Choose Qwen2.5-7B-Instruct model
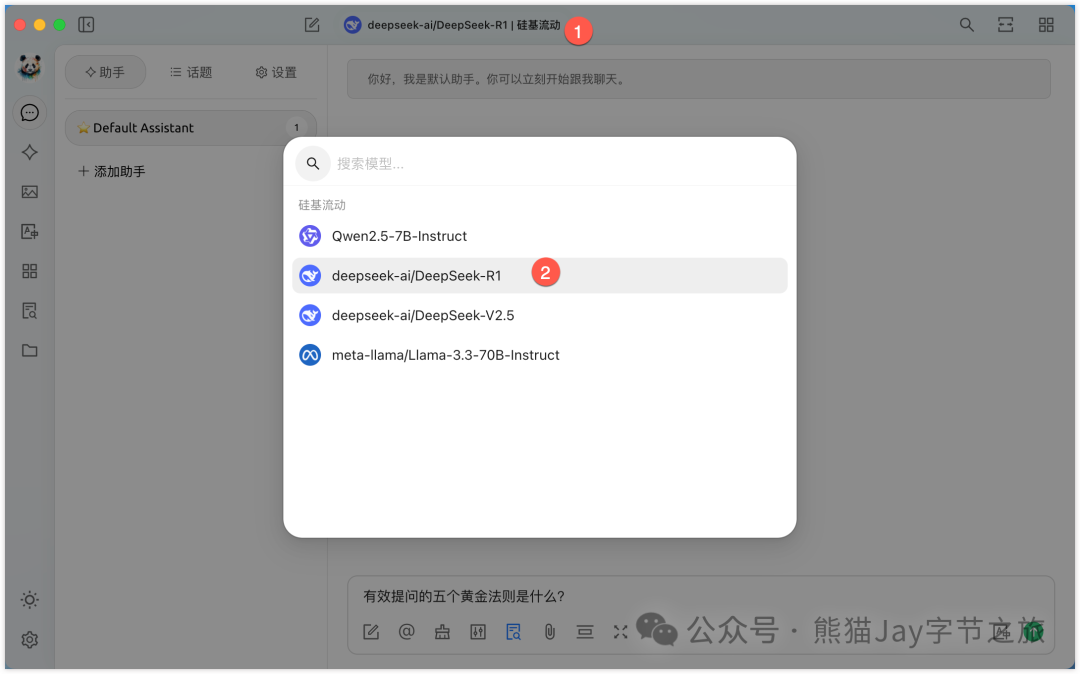Image resolution: width=1080 pixels, height=674 pixels. click(x=539, y=236)
